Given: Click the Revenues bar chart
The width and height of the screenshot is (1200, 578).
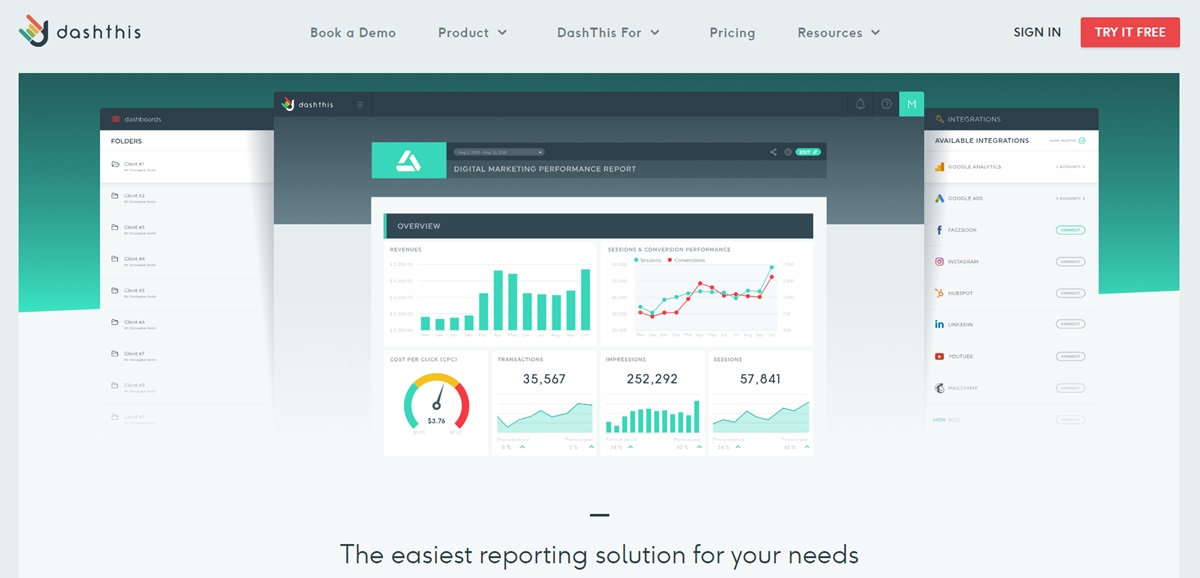Looking at the screenshot, I should click(490, 292).
